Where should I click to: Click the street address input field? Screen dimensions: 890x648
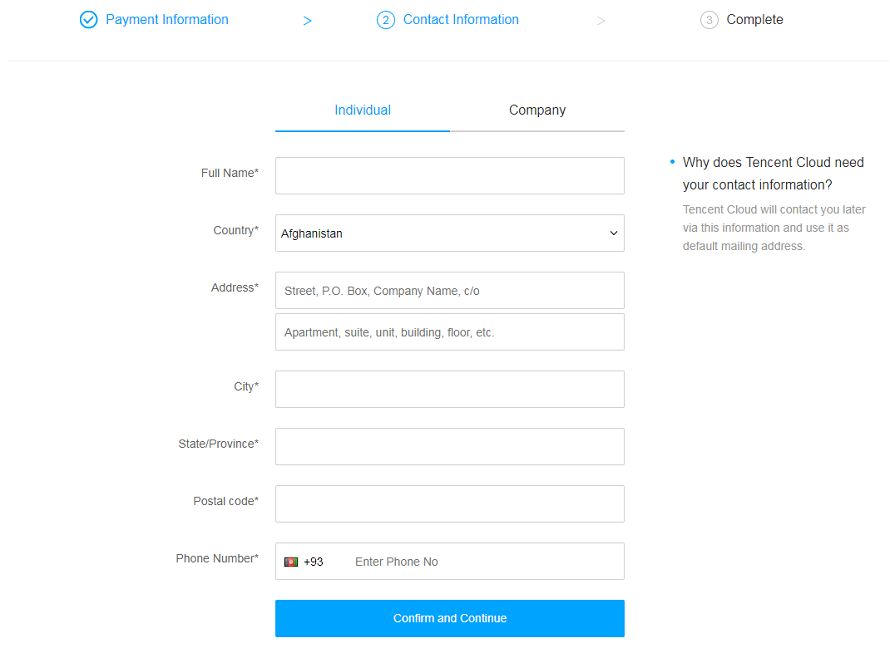449,290
